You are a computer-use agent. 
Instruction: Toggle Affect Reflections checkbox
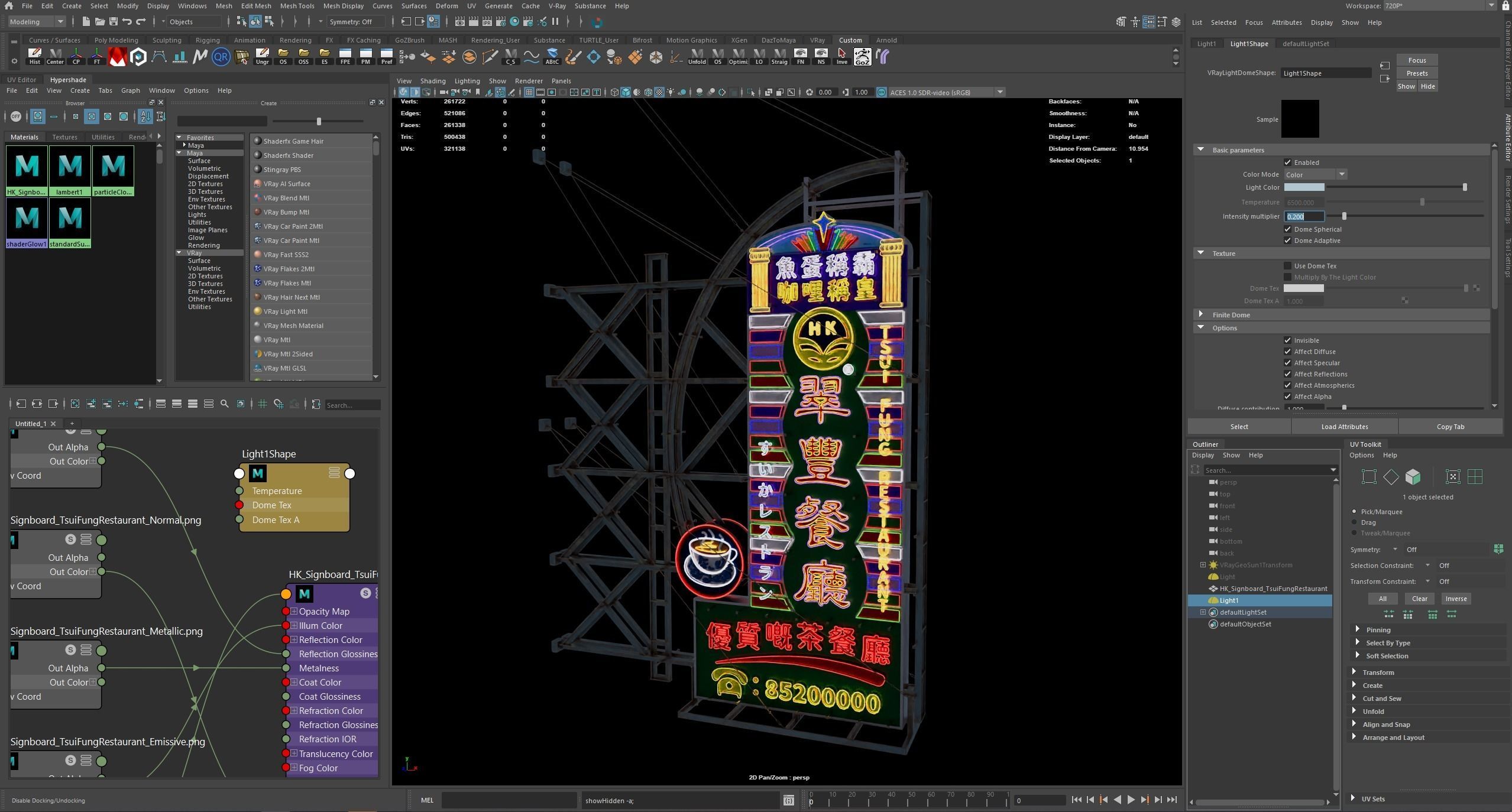(1287, 374)
